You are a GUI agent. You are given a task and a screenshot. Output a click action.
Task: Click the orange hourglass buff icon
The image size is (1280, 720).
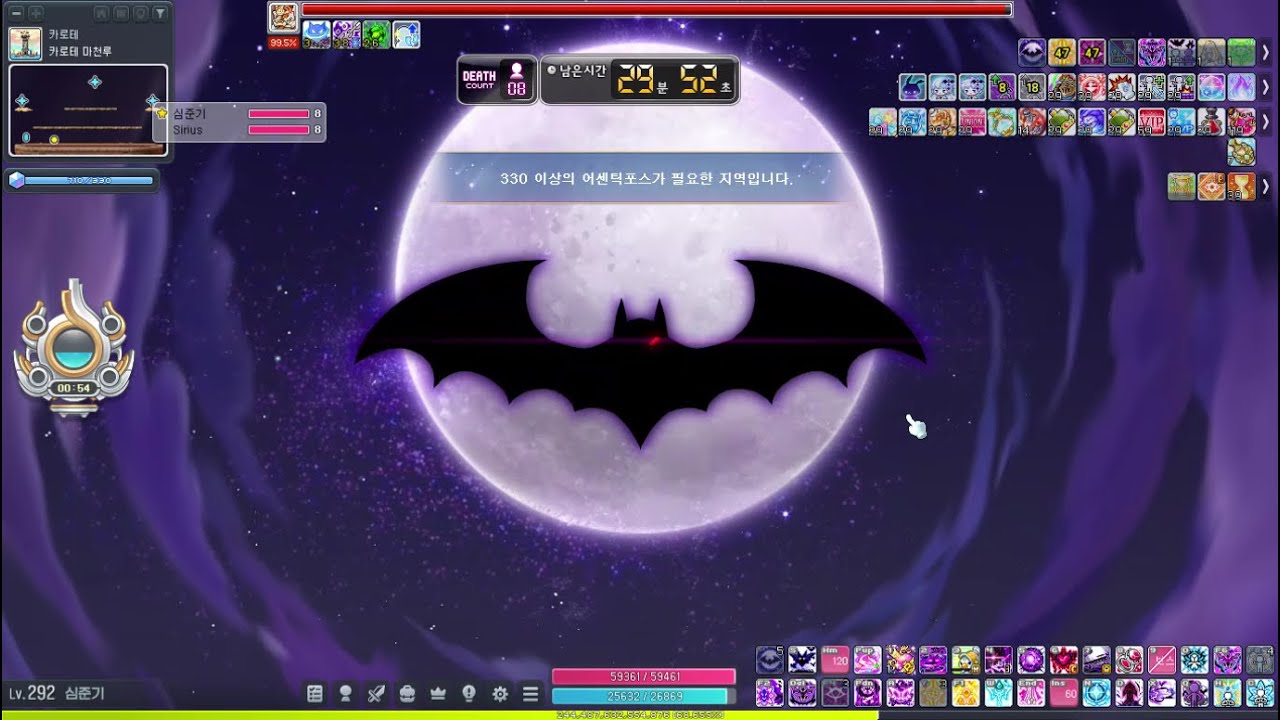(1242, 186)
